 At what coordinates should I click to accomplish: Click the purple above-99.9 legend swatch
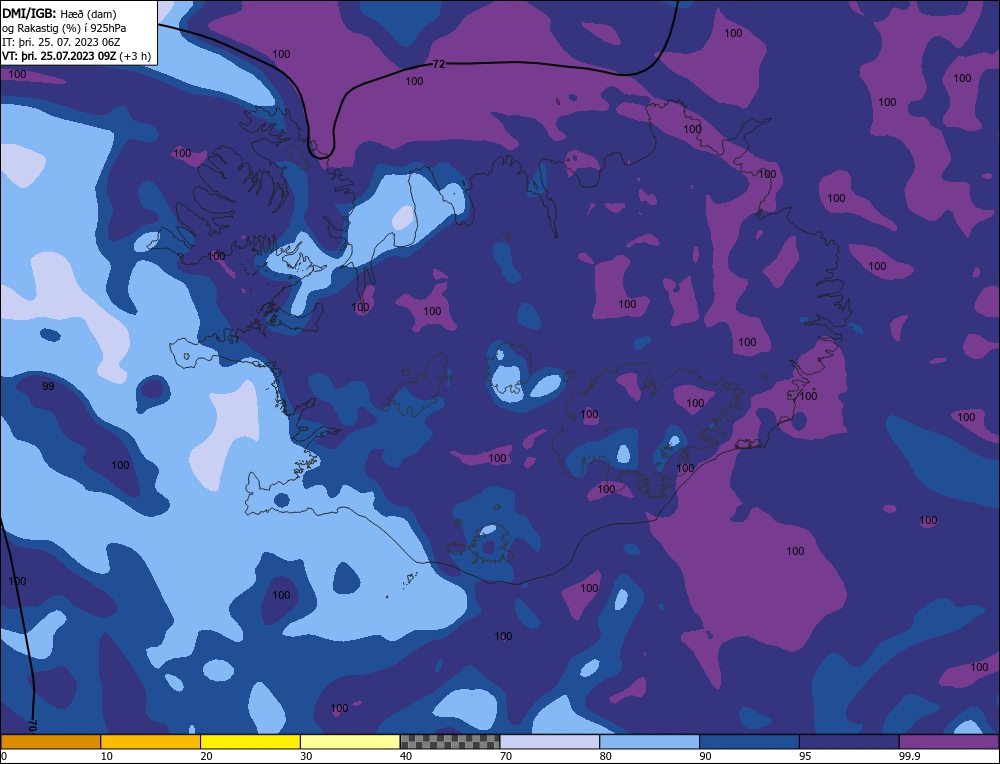tap(949, 741)
